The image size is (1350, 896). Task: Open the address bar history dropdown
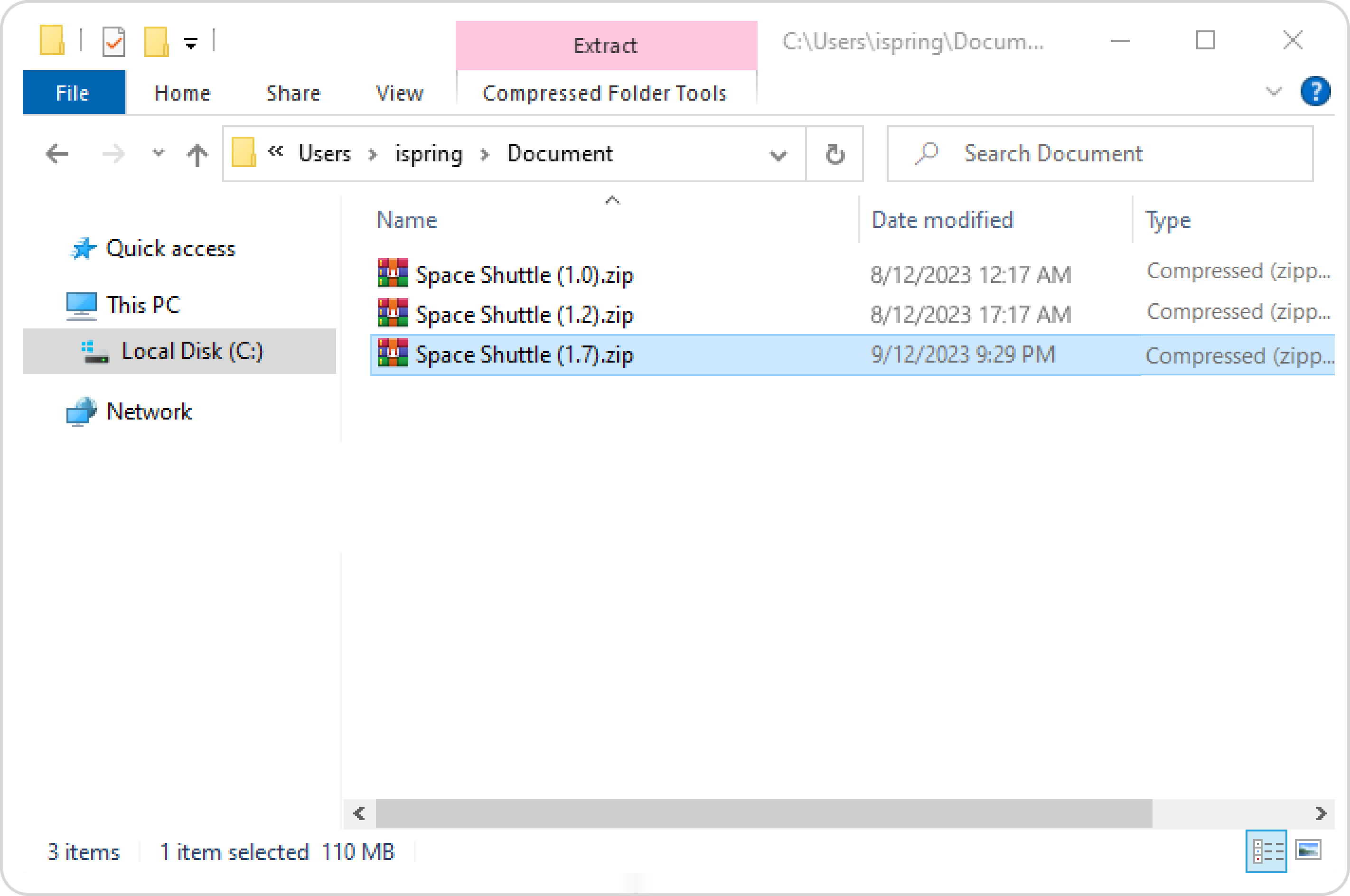coord(778,155)
